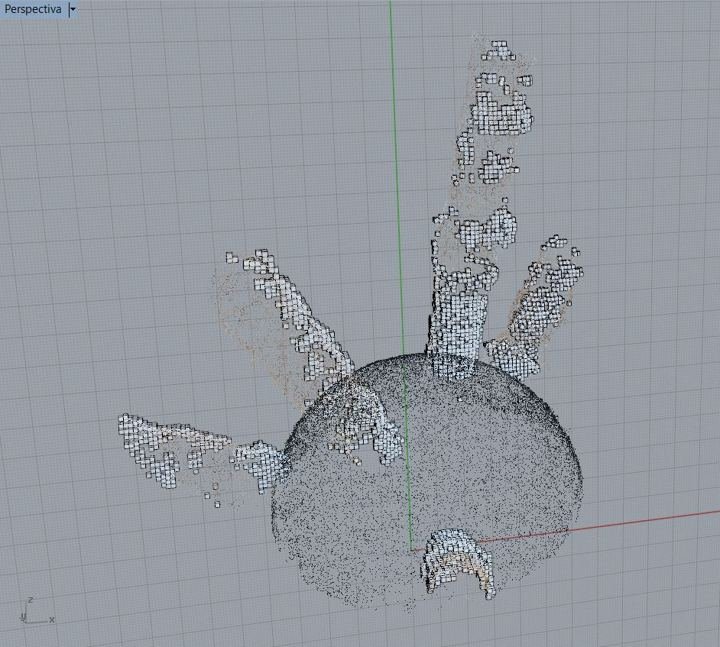The image size is (720, 647).
Task: Click the world axes icon in viewport corner
Action: tap(37, 611)
